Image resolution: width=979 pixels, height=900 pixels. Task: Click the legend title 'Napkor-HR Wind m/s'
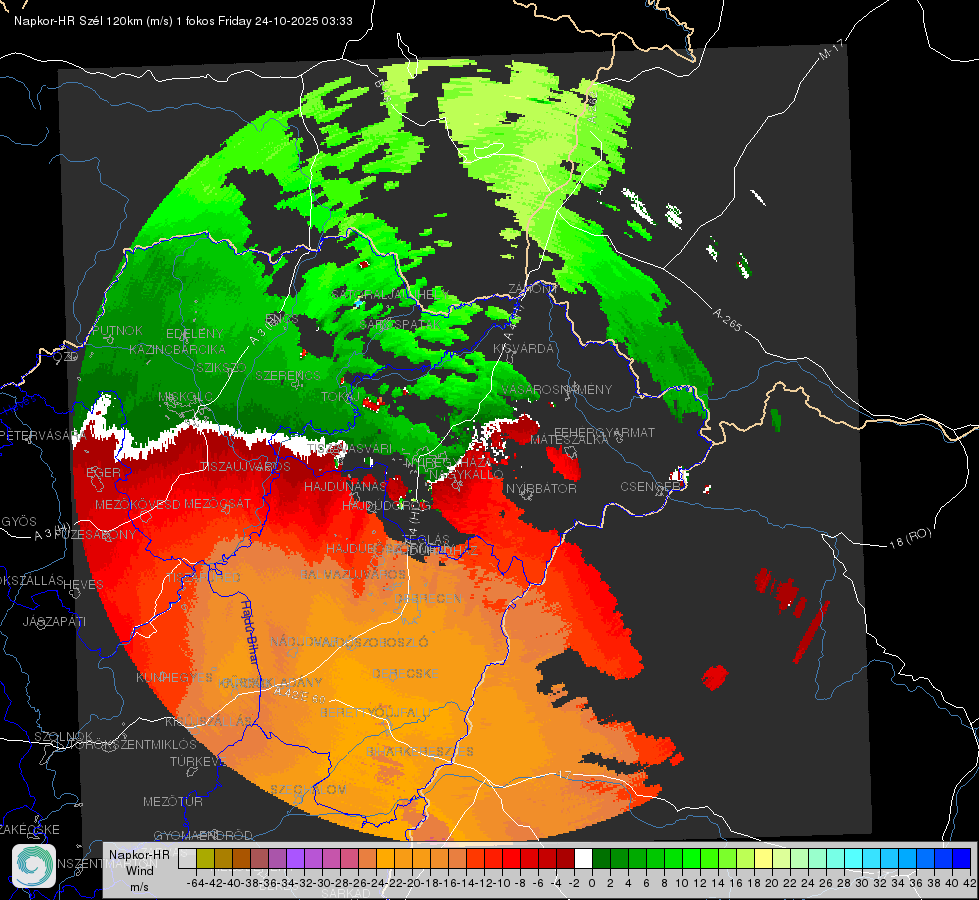(139, 870)
